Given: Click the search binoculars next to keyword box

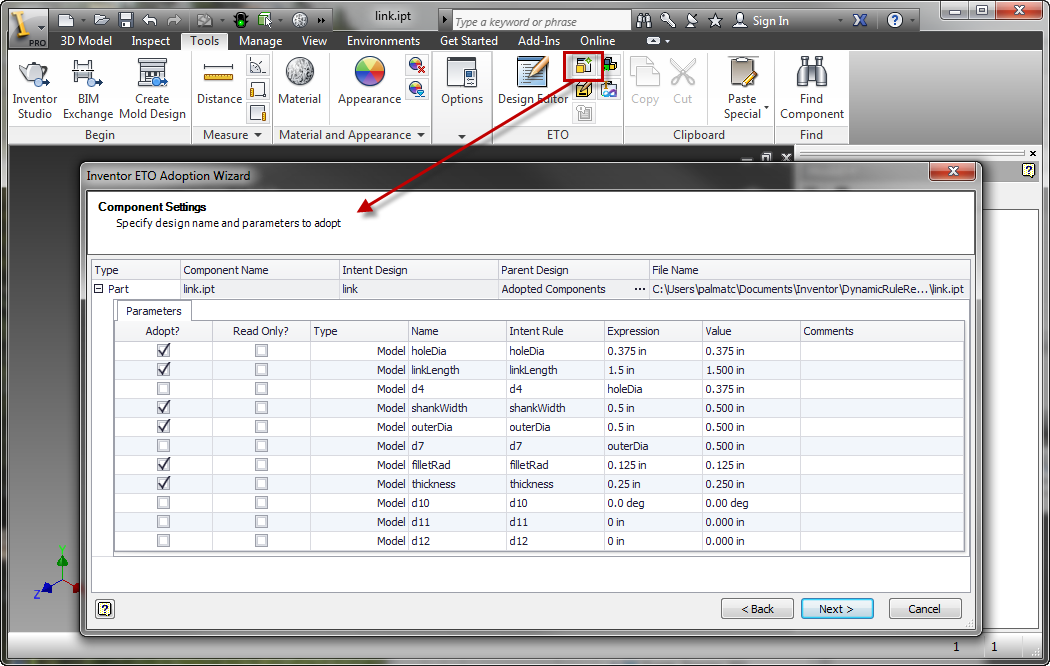Looking at the screenshot, I should (x=644, y=20).
